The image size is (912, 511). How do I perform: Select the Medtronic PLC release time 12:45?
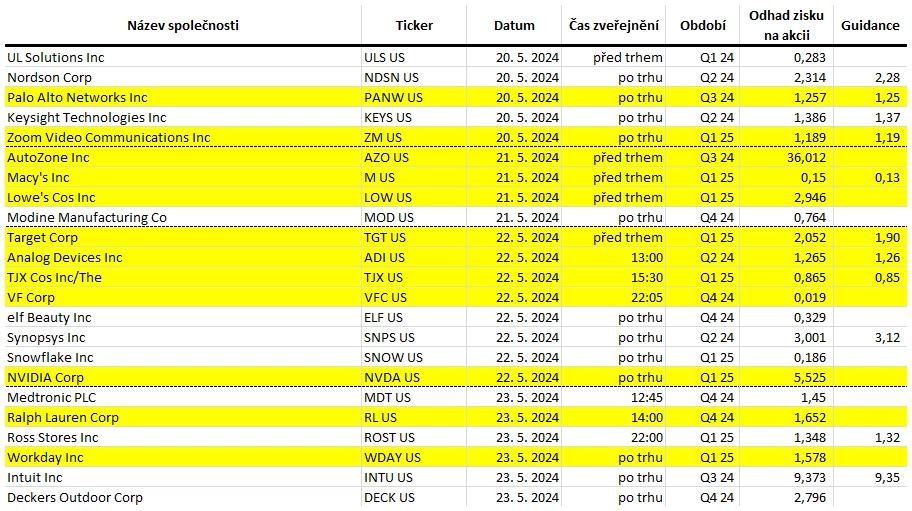point(647,398)
